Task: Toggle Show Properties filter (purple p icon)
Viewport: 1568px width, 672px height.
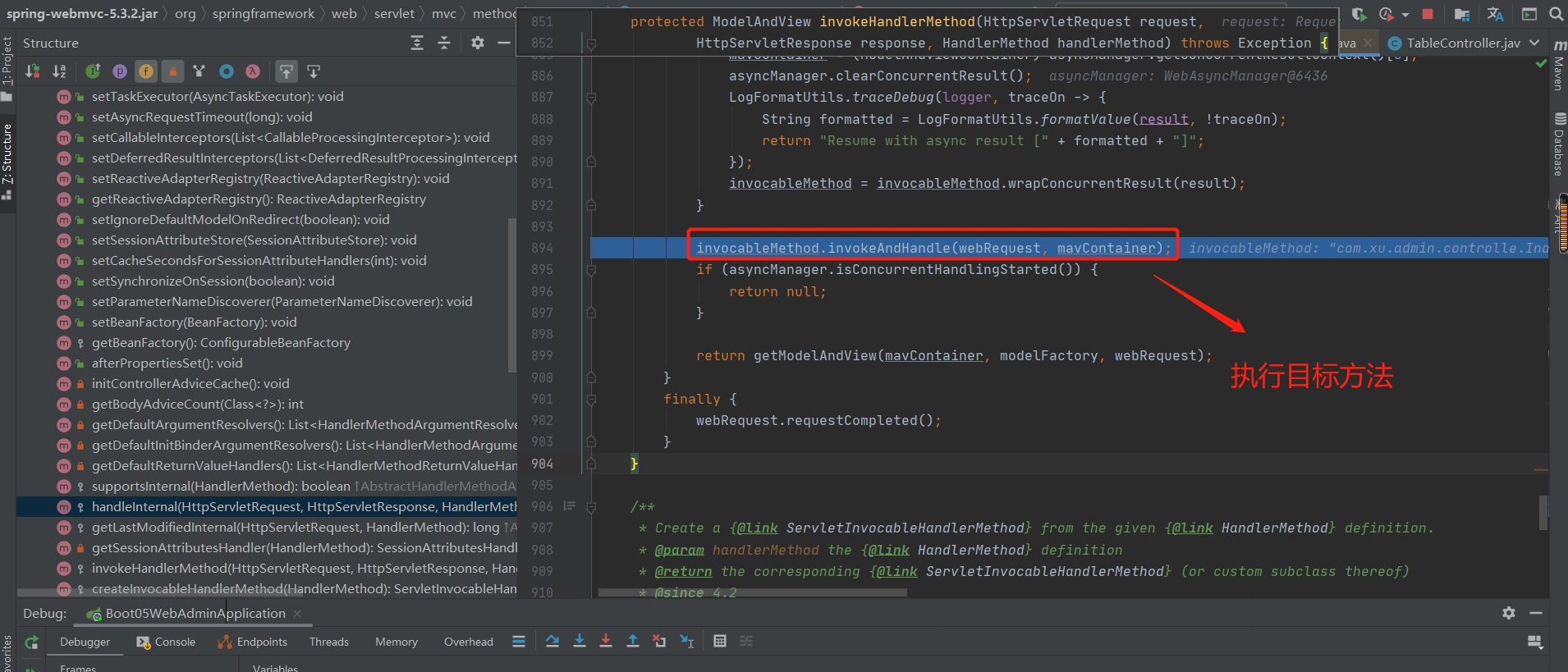Action: coord(120,71)
